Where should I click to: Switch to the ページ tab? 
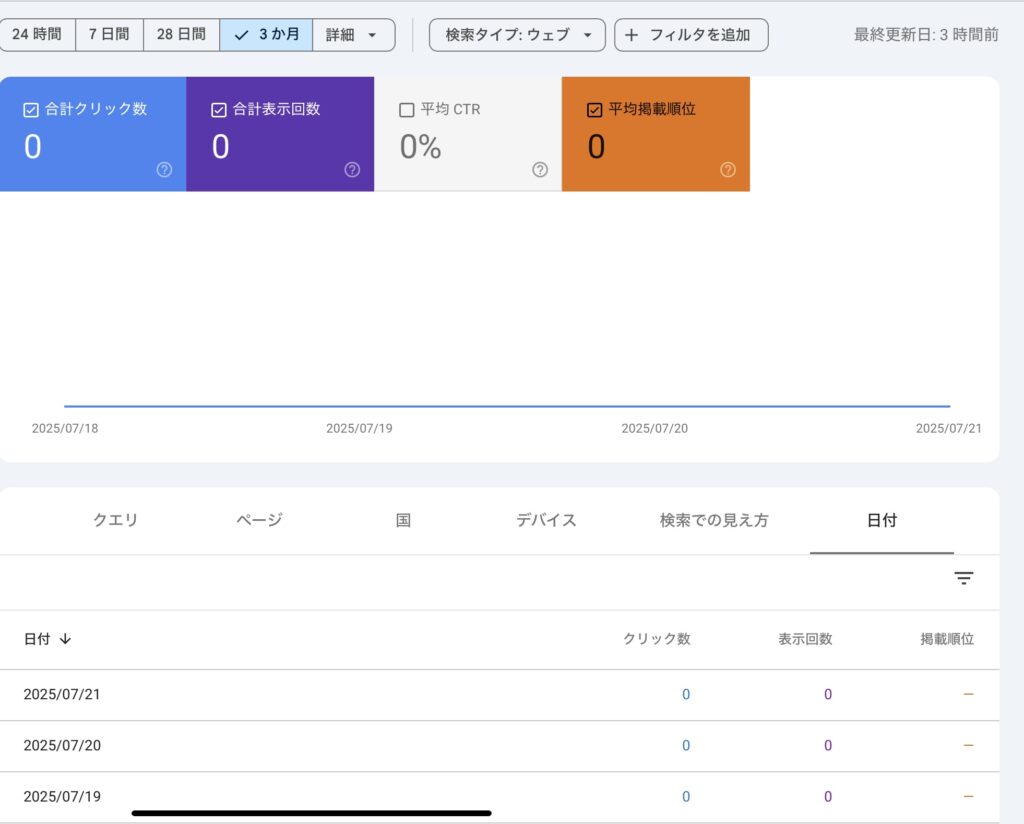259,520
